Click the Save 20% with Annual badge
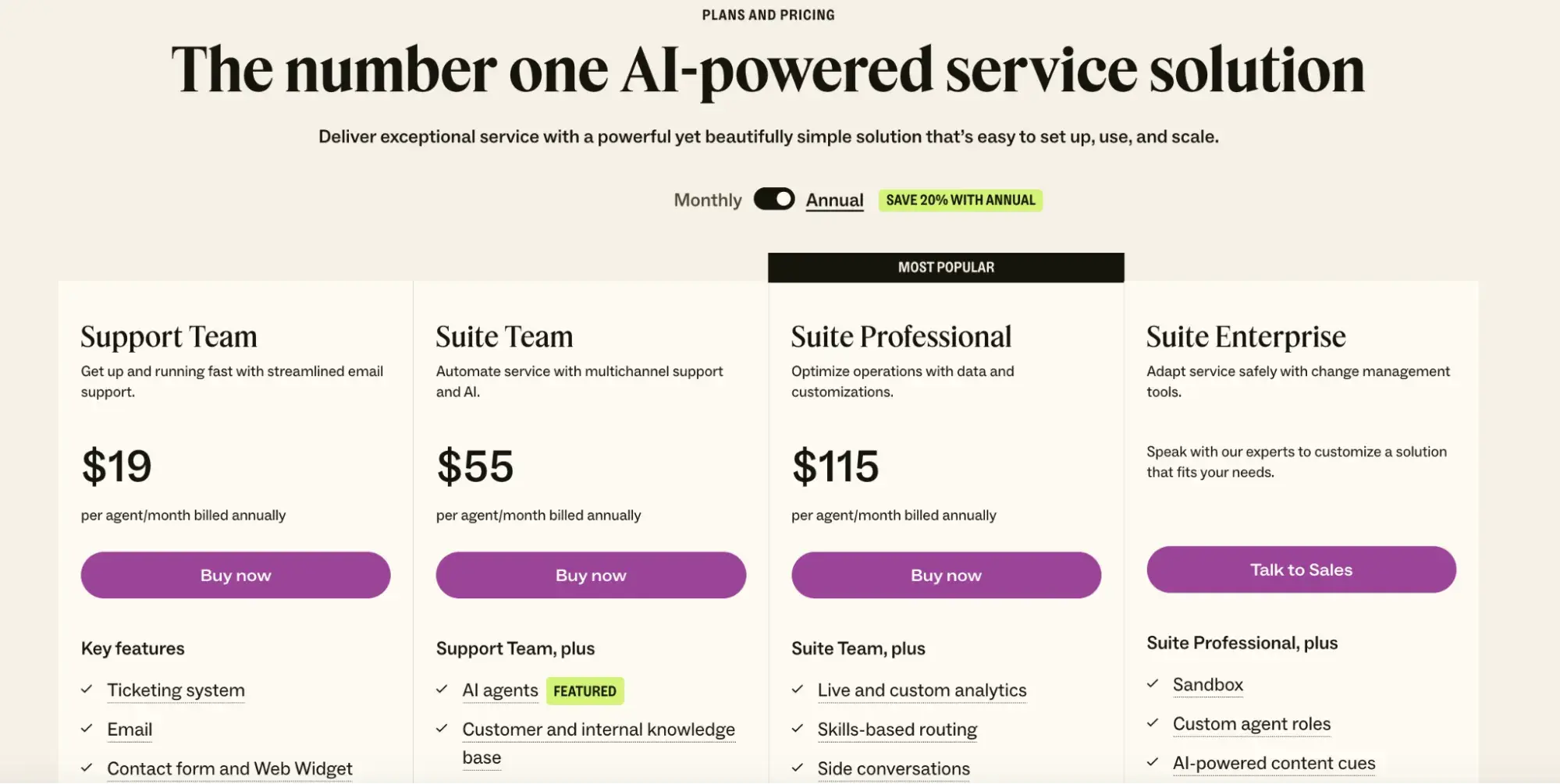Image resolution: width=1560 pixels, height=784 pixels. point(960,200)
